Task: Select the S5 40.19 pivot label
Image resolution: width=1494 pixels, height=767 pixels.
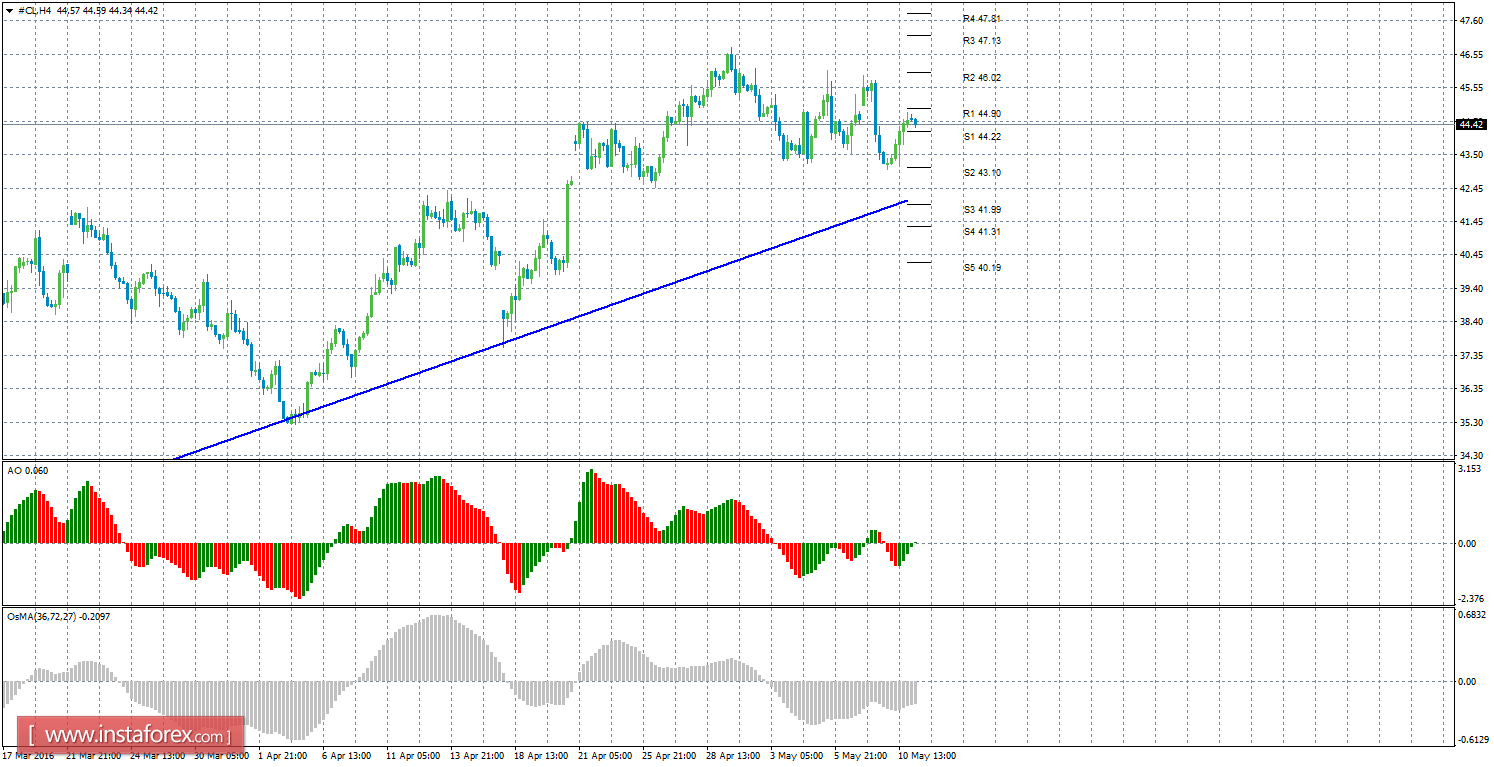Action: pyautogui.click(x=981, y=268)
